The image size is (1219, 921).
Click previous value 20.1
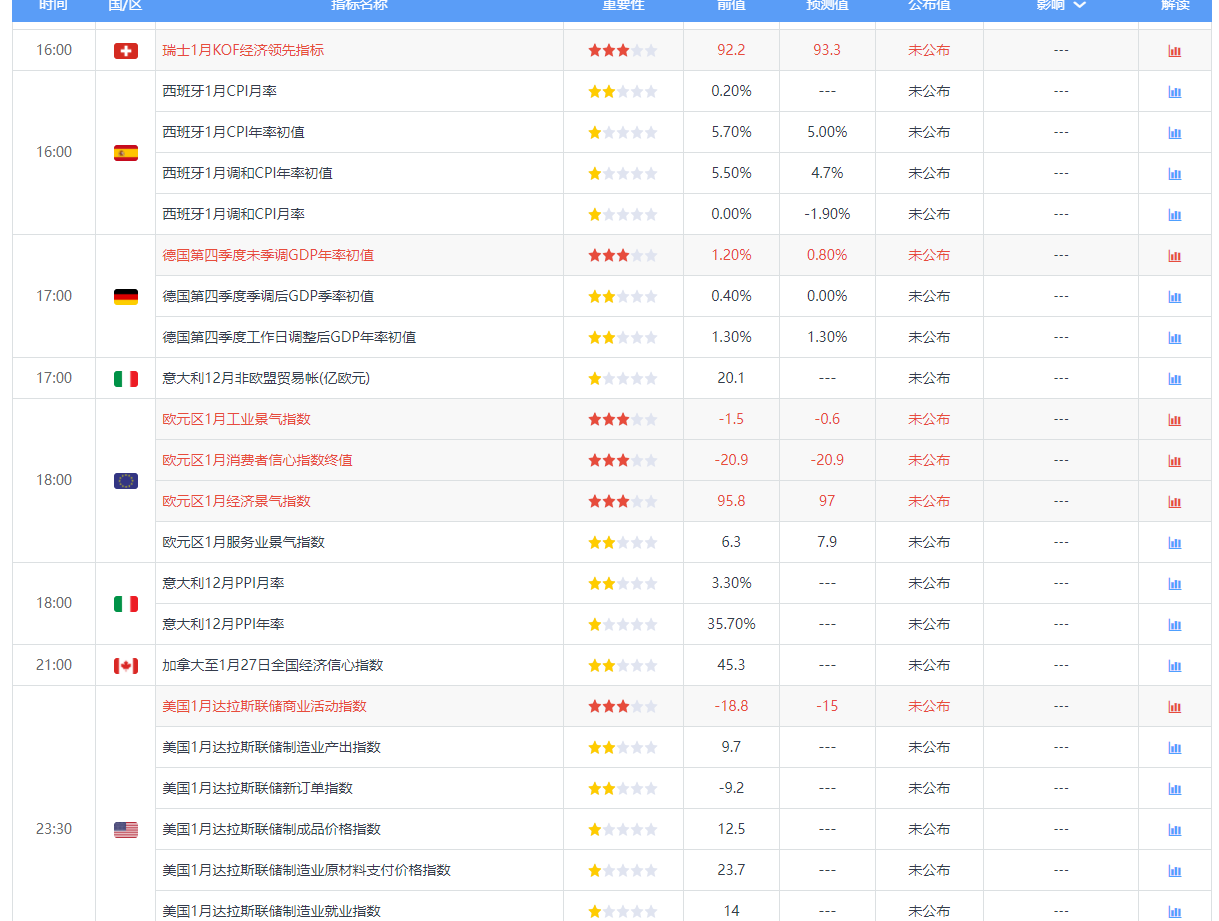coord(731,378)
